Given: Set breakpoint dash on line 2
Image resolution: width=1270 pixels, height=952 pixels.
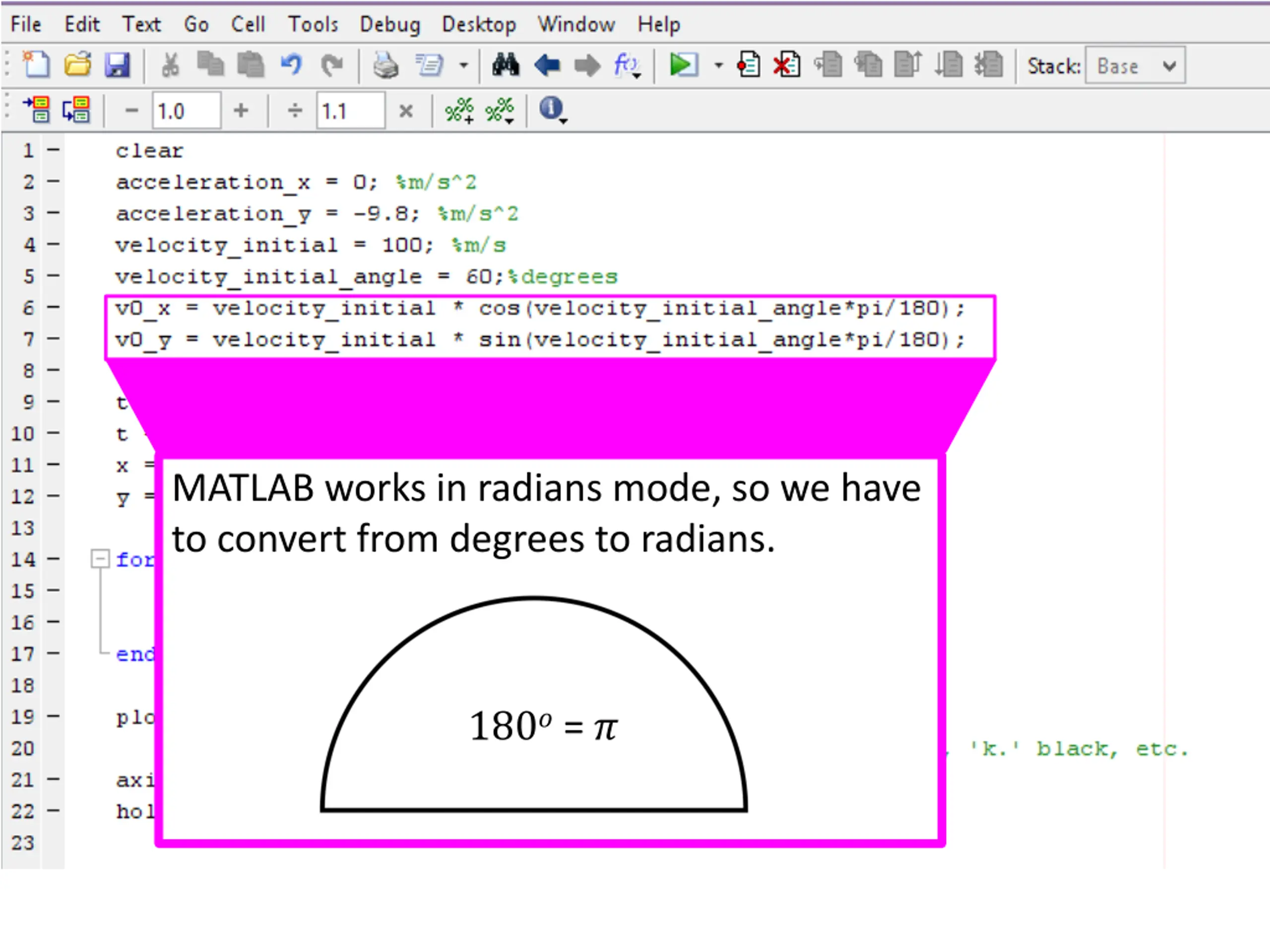Looking at the screenshot, I should [x=54, y=181].
